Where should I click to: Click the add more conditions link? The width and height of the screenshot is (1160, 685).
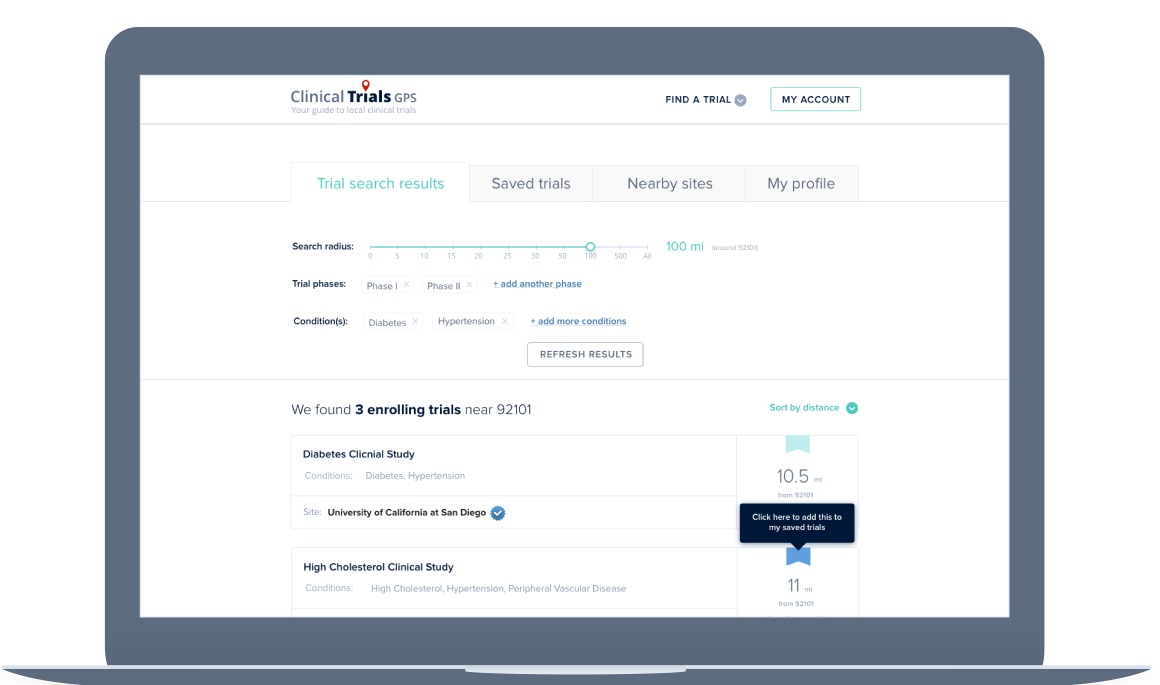point(578,322)
